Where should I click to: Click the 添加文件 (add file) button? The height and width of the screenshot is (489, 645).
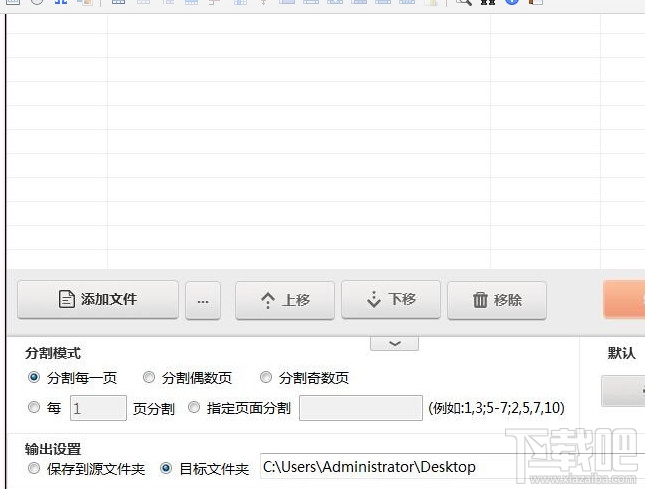98,299
